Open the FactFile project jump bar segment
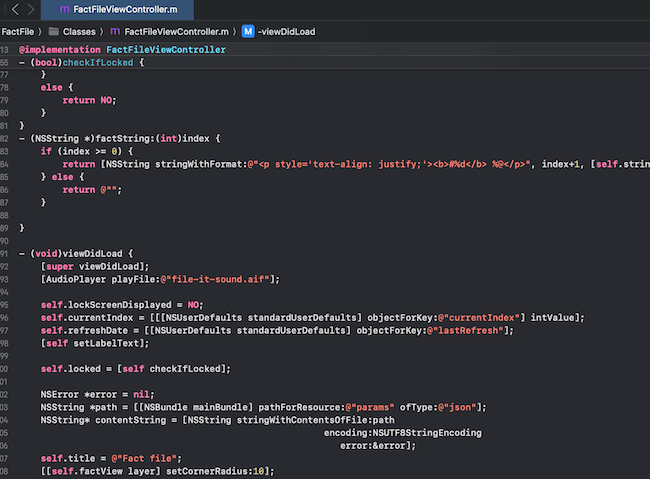This screenshot has width=650, height=479. tap(17, 31)
